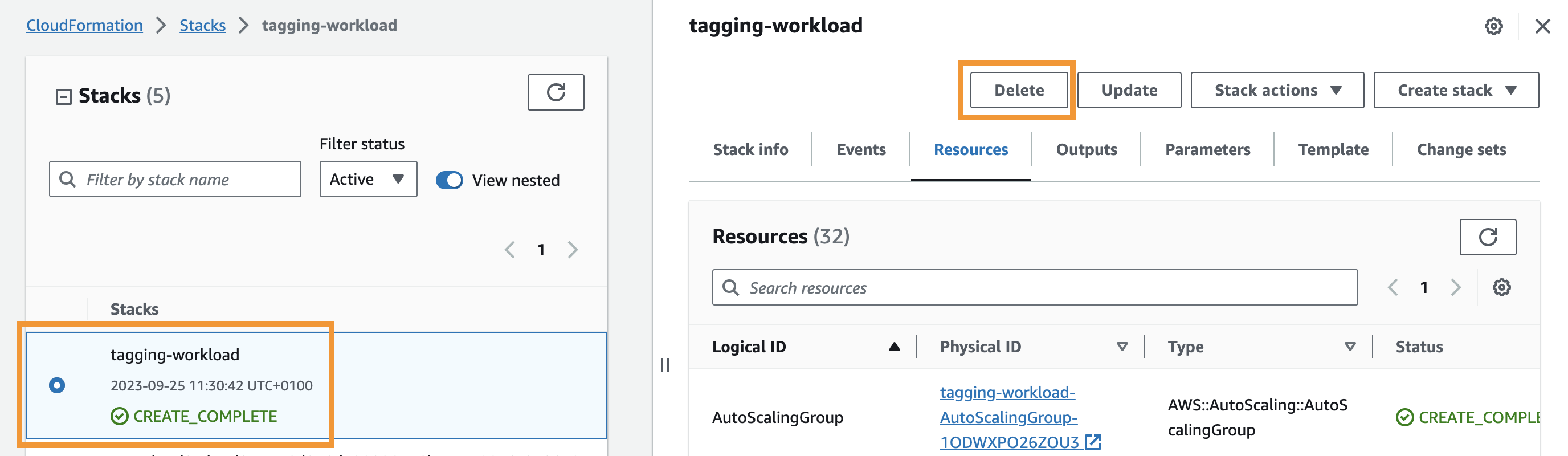Image resolution: width=1568 pixels, height=456 pixels.
Task: Expand the Stack actions dropdown
Action: pyautogui.click(x=1276, y=90)
